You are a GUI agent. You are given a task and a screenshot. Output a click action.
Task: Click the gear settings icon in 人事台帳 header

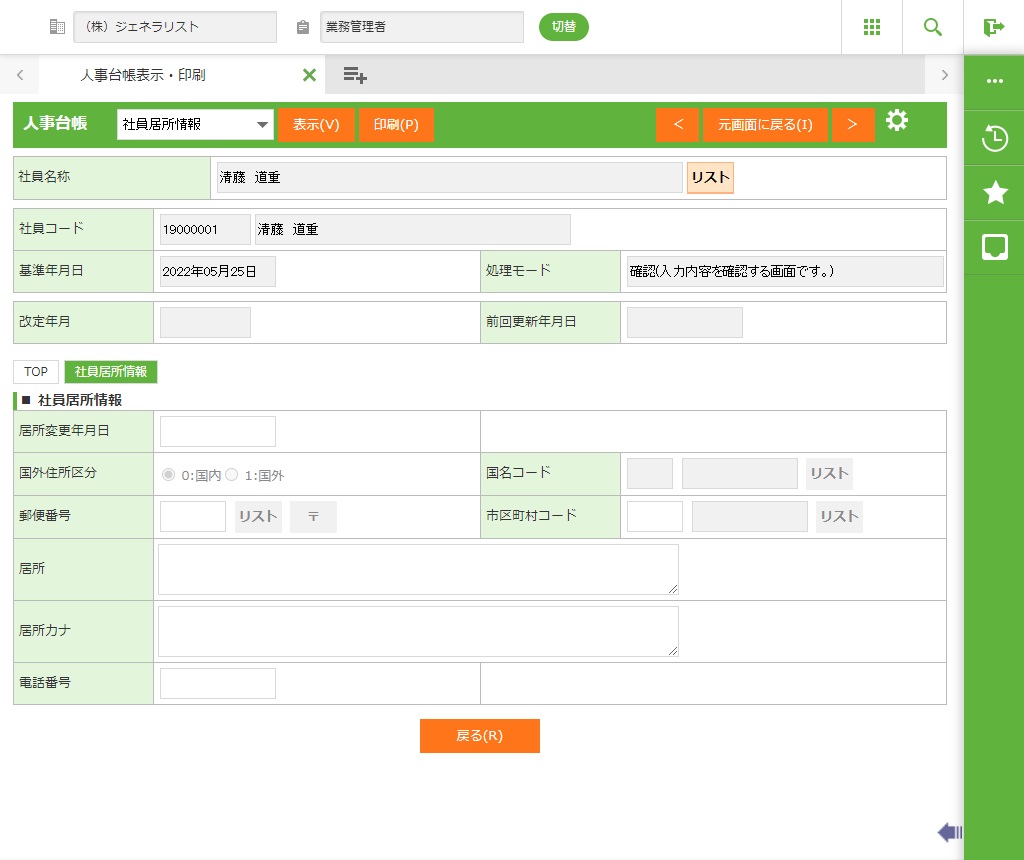(x=897, y=122)
